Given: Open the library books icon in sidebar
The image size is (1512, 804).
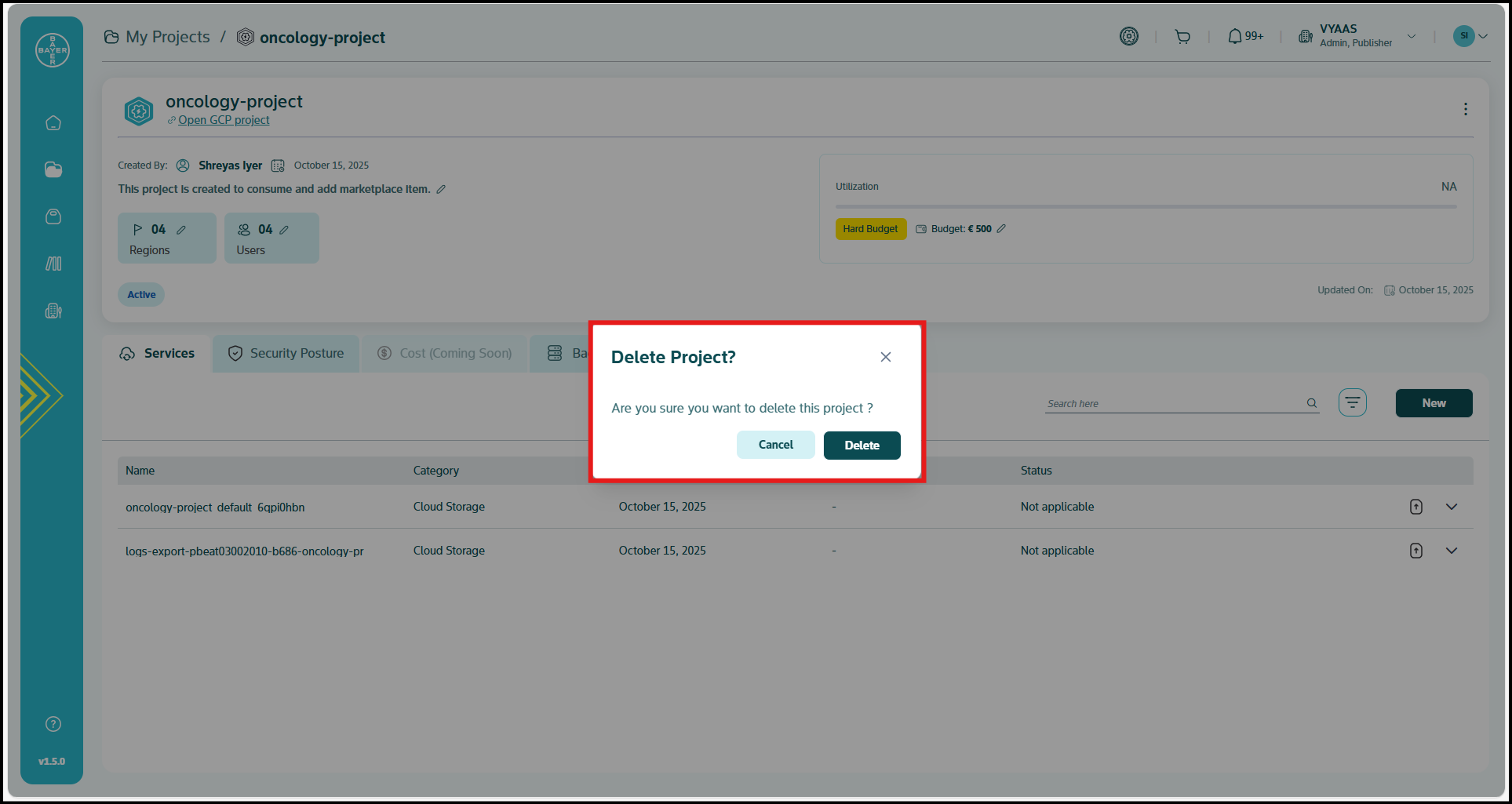Looking at the screenshot, I should click(x=53, y=264).
